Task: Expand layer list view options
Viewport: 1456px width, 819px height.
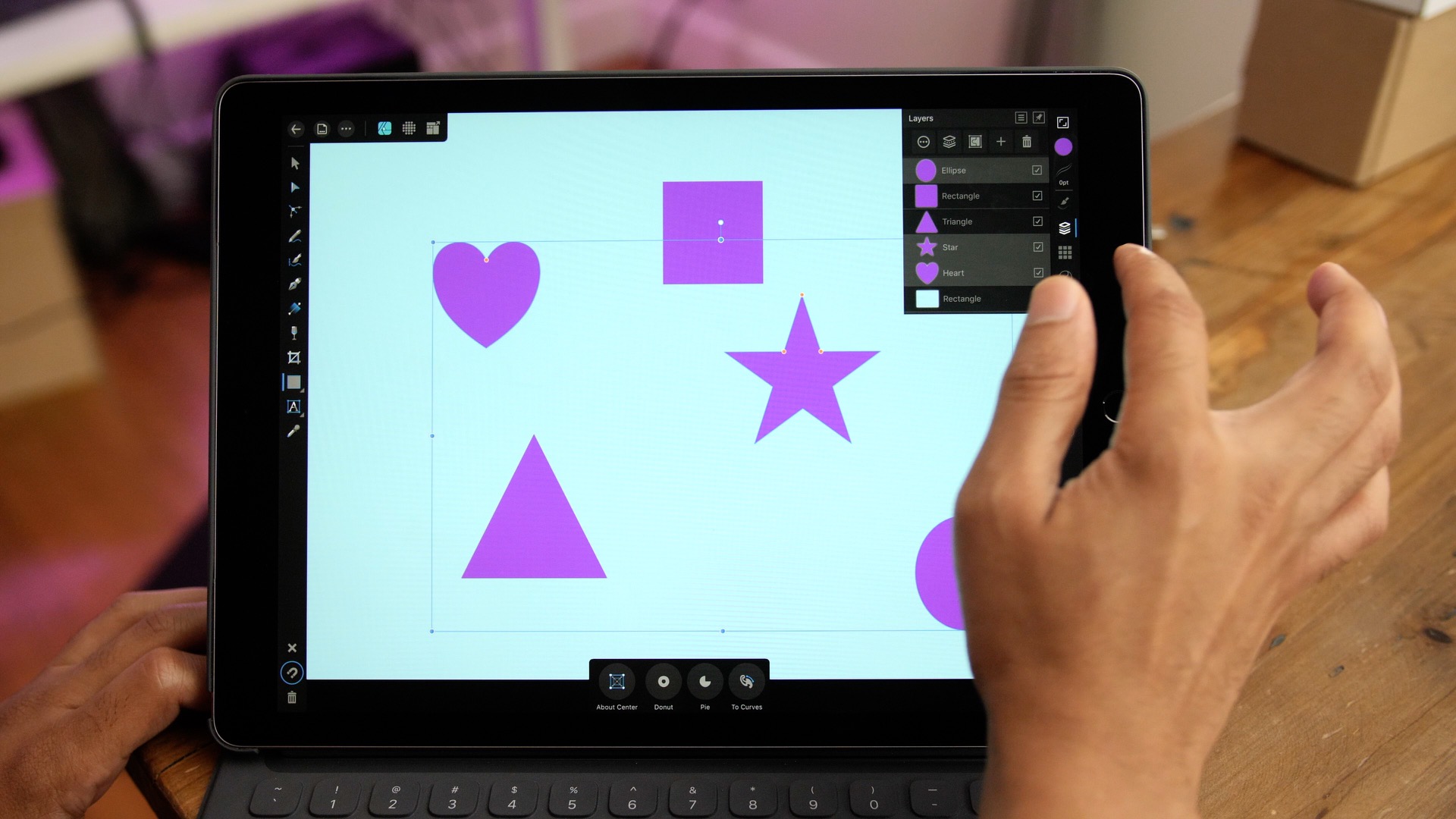Action: 1020,119
